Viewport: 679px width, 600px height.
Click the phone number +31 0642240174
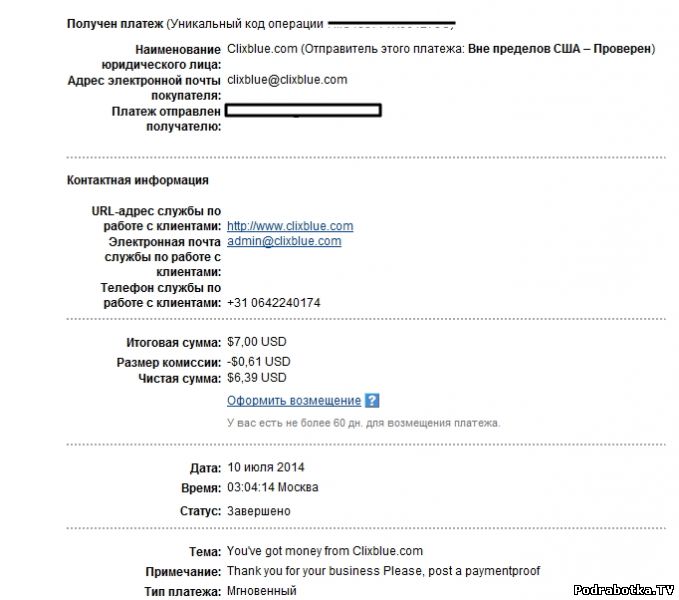[274, 302]
